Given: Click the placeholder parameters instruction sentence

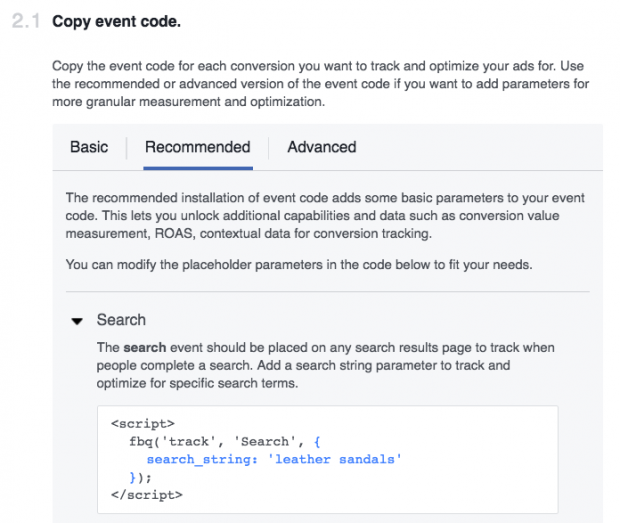Looking at the screenshot, I should (x=299, y=264).
